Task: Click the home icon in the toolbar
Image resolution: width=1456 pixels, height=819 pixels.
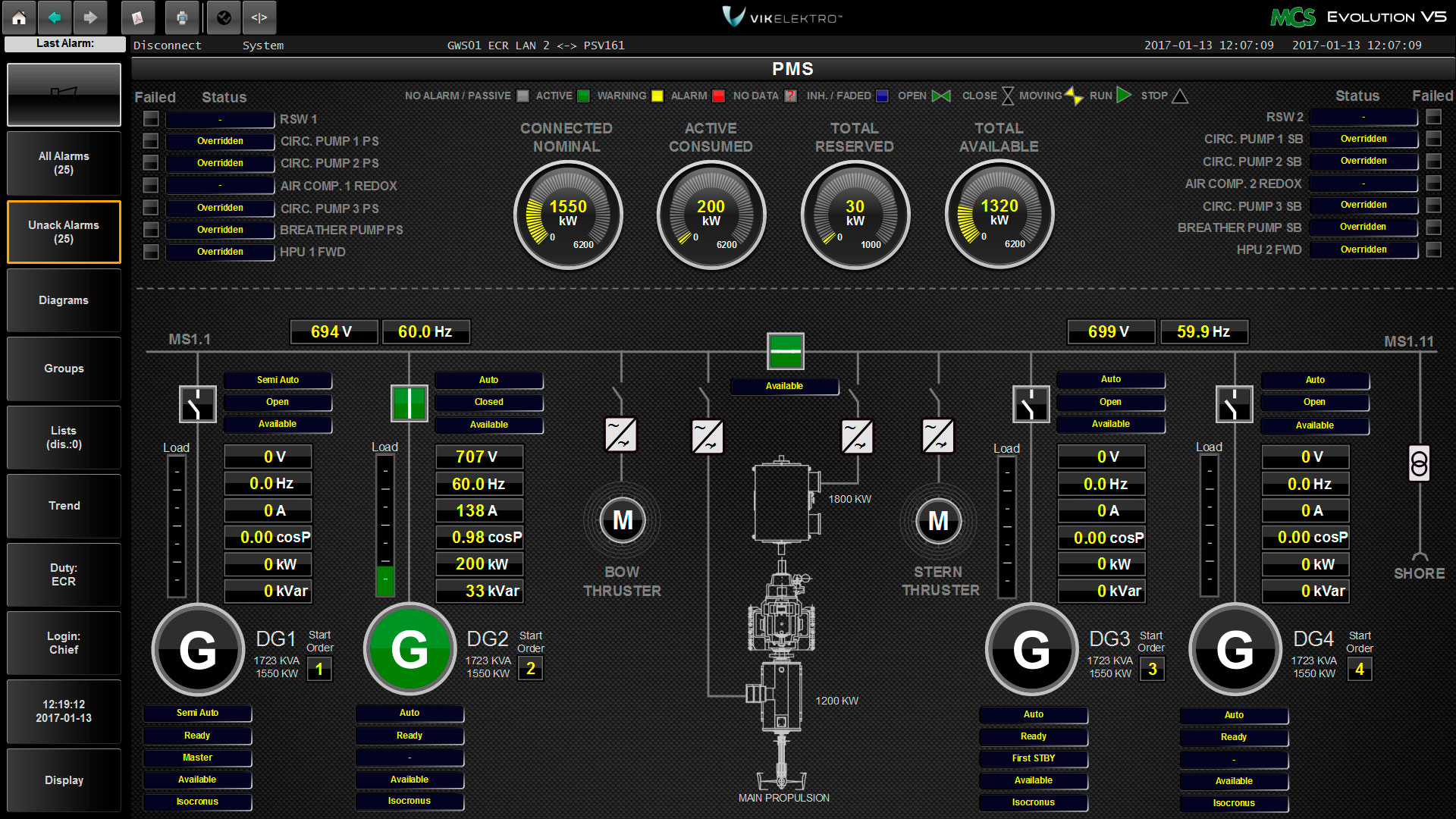Action: click(19, 17)
